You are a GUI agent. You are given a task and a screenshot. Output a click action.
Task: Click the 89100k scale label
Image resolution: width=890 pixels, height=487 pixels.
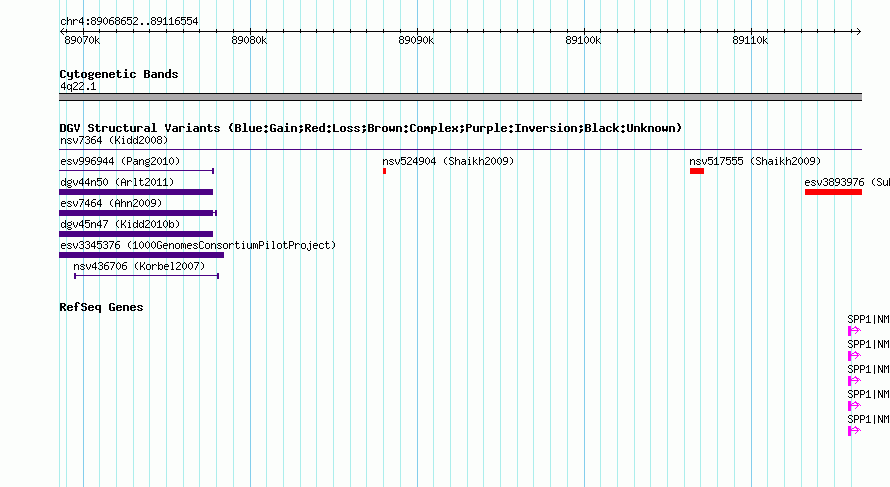point(583,40)
